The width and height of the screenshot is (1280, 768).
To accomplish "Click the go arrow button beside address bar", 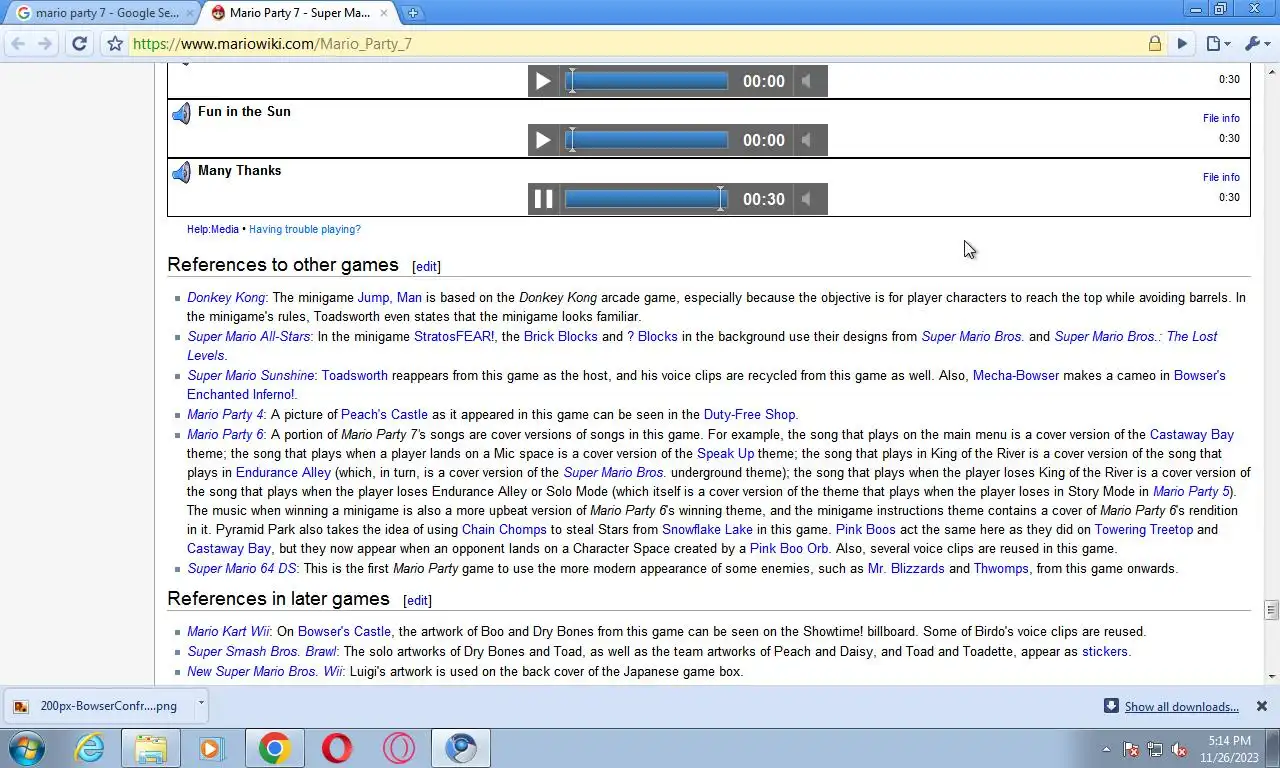I will click(x=1182, y=43).
